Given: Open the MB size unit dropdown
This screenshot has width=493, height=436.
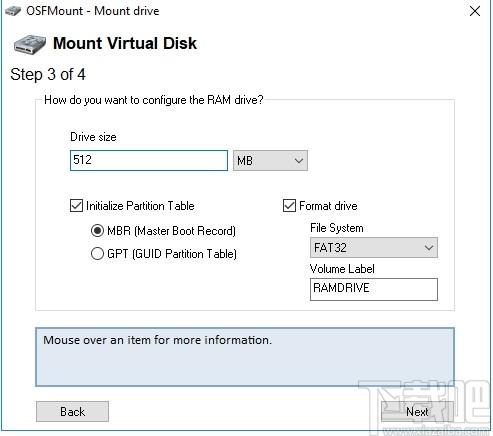Looking at the screenshot, I should pos(270,161).
